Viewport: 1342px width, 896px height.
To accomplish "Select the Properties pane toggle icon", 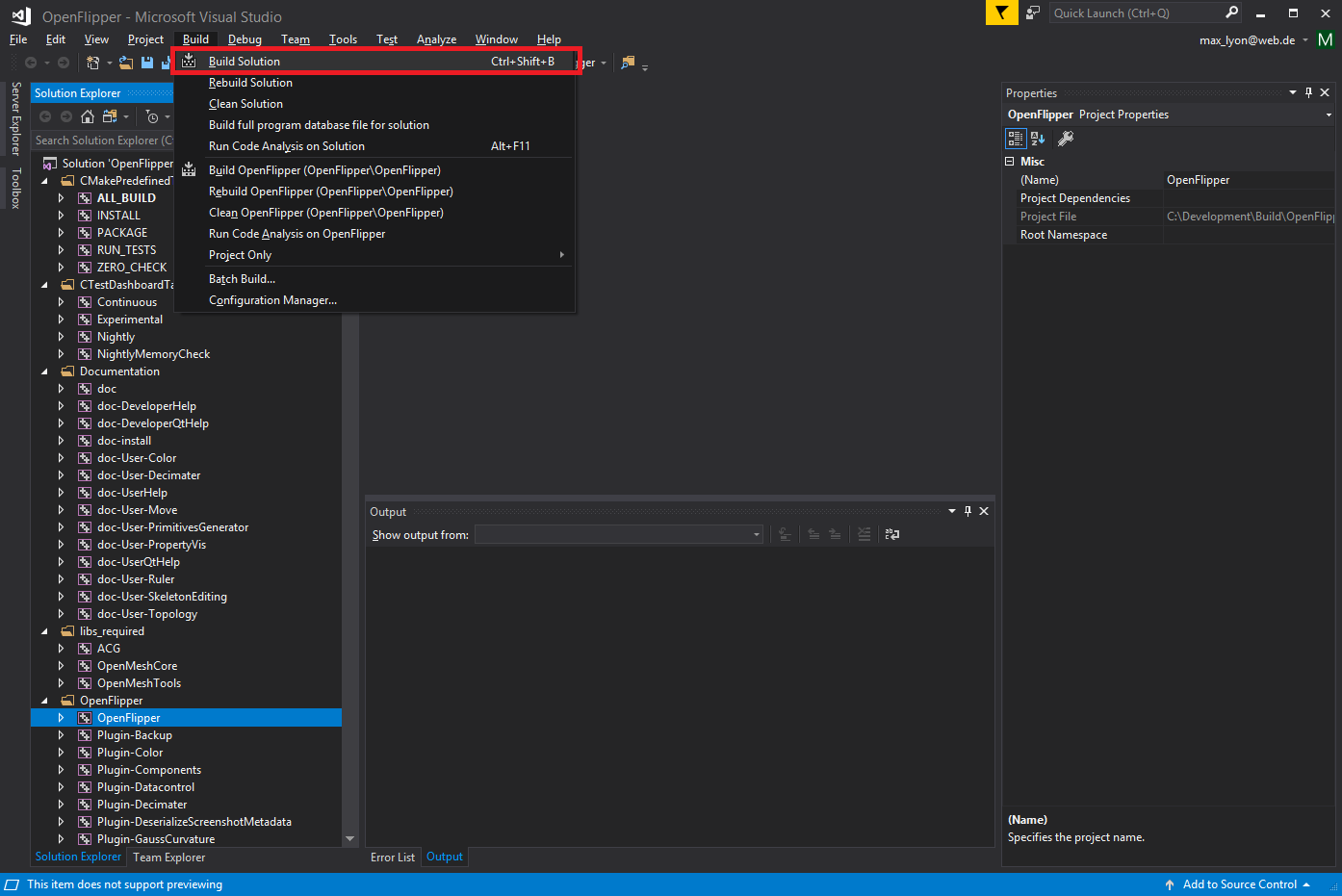I will pyautogui.click(x=1293, y=92).
